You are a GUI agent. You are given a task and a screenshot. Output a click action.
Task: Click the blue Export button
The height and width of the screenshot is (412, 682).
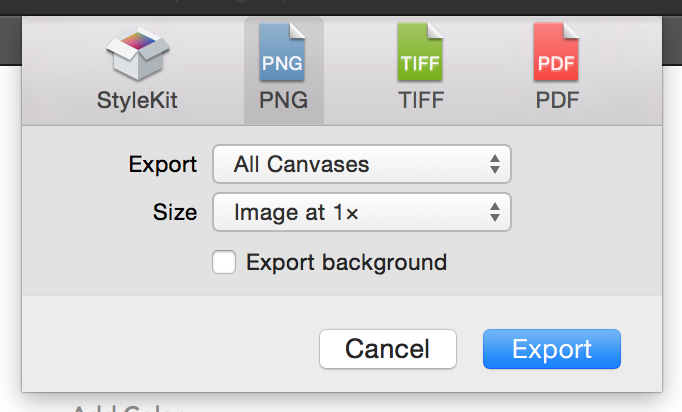point(551,349)
